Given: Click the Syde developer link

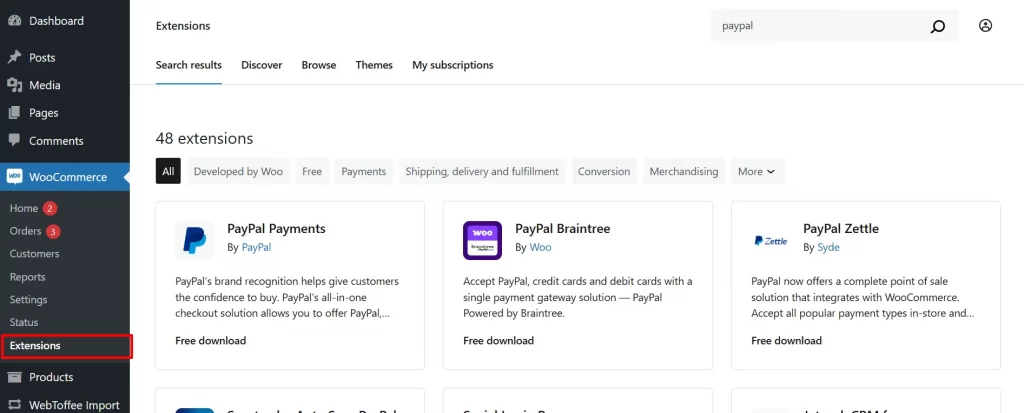Looking at the screenshot, I should 828,247.
